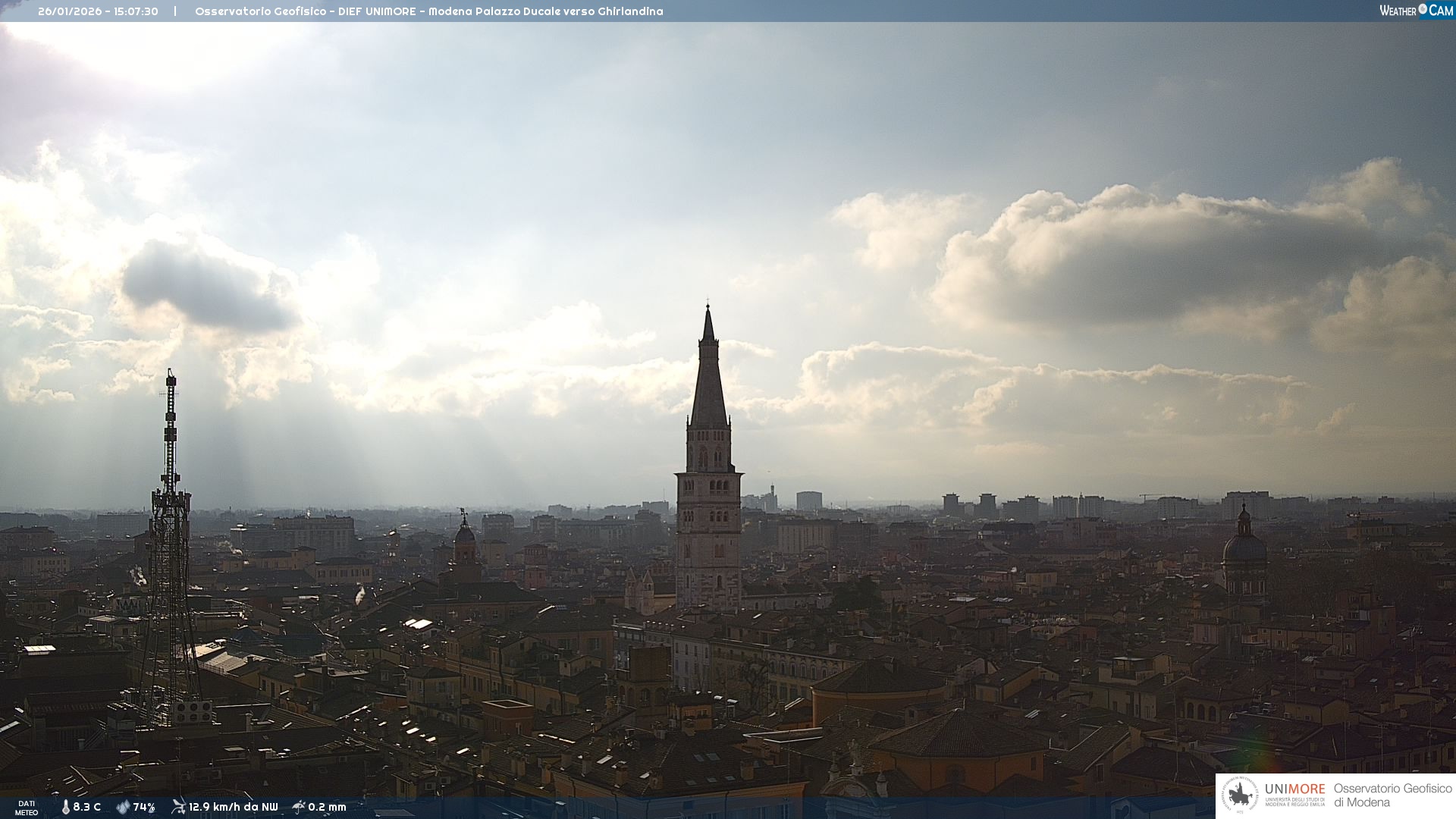Select the 8.3 C temperature reading

[x=87, y=807]
